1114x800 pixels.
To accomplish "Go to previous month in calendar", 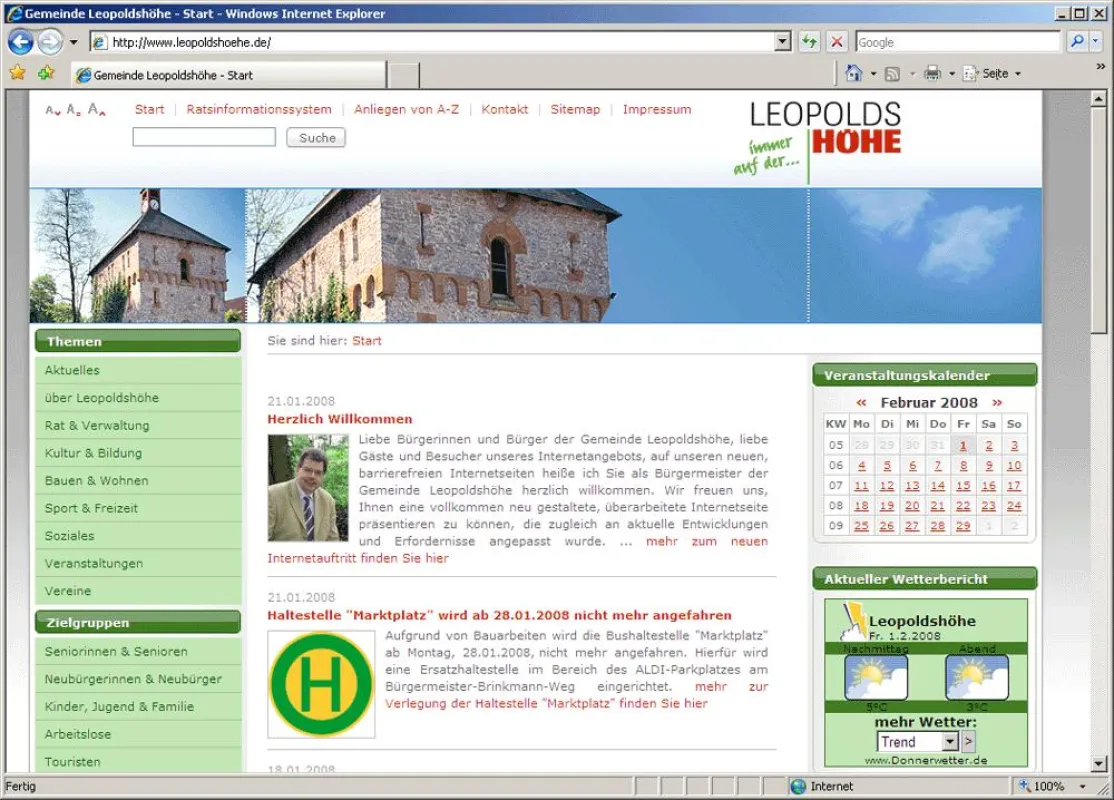I will pyautogui.click(x=861, y=403).
